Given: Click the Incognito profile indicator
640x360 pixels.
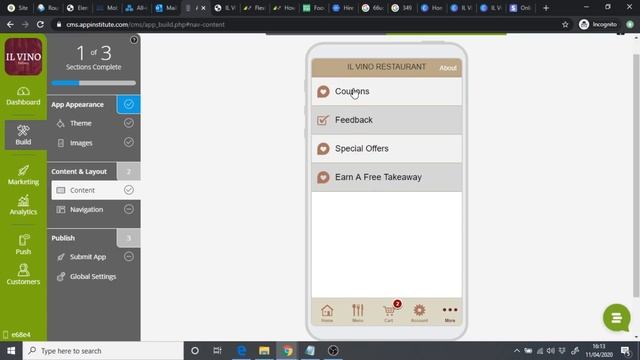Looking at the screenshot, I should pyautogui.click(x=598, y=24).
